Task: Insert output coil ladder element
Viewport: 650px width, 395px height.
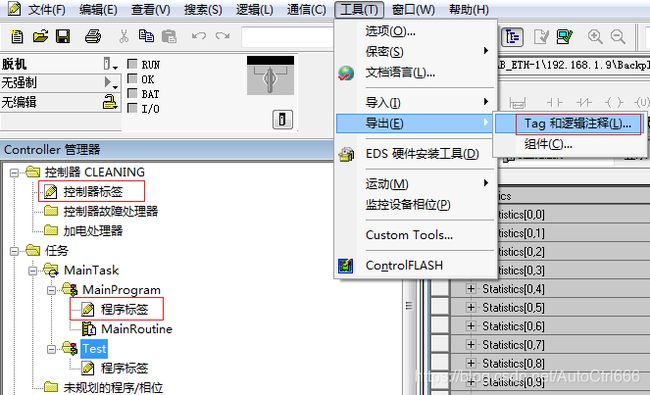Action: coord(614,102)
